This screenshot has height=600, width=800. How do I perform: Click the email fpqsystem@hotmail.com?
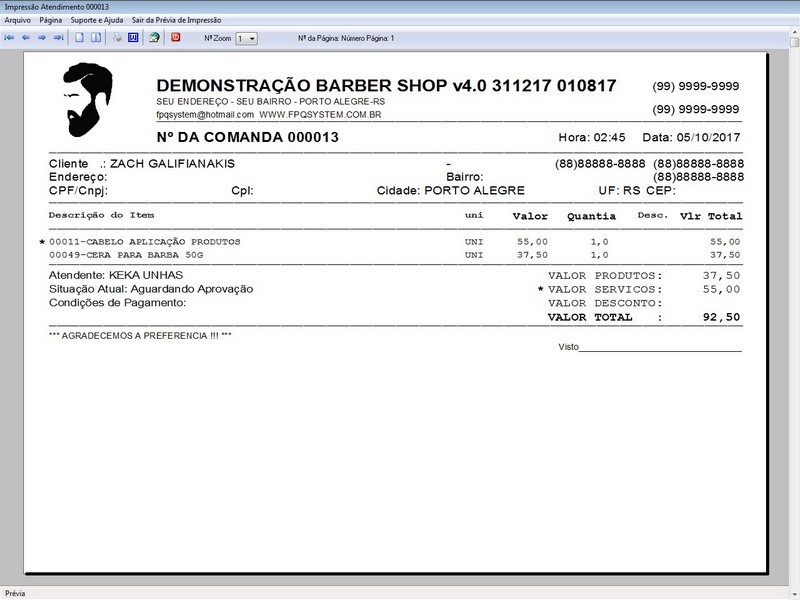(205, 115)
